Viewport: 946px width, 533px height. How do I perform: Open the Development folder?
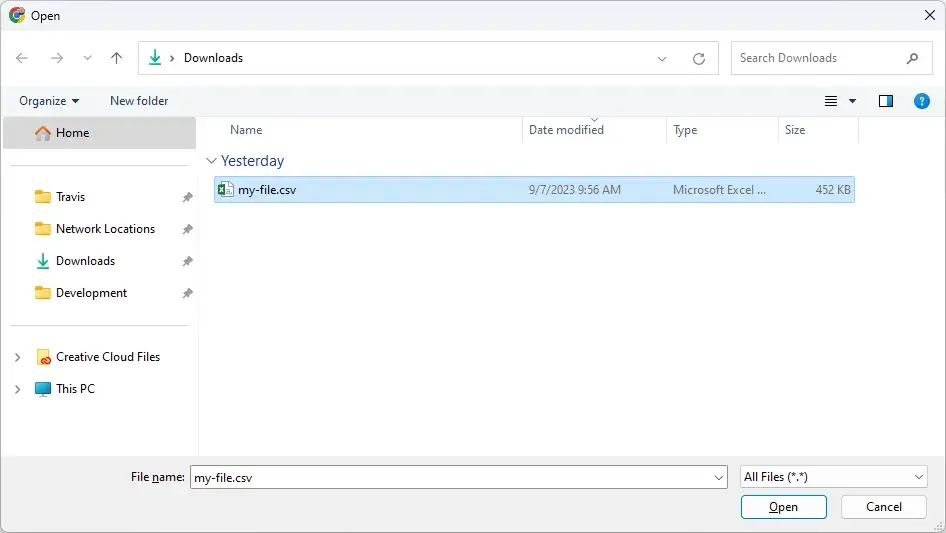click(x=91, y=293)
